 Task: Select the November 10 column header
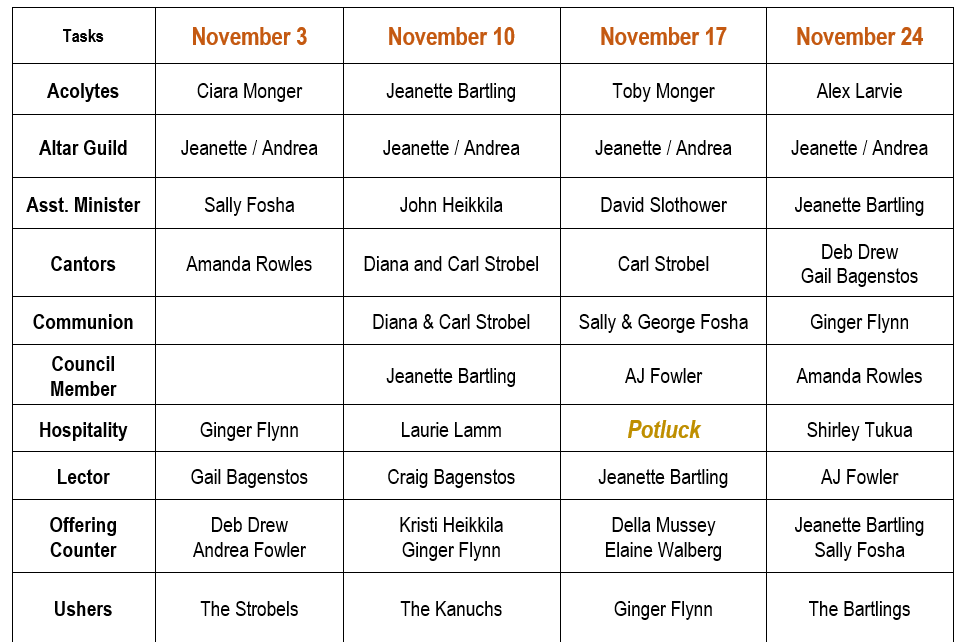pyautogui.click(x=451, y=36)
